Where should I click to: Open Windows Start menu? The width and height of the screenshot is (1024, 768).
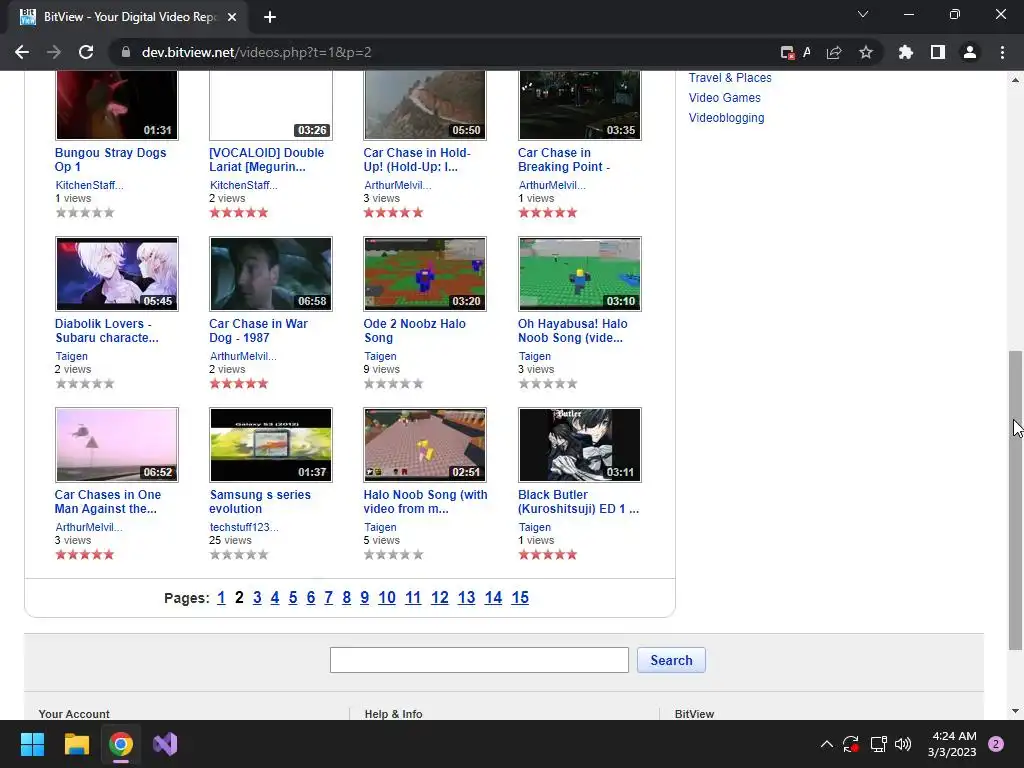click(x=32, y=744)
